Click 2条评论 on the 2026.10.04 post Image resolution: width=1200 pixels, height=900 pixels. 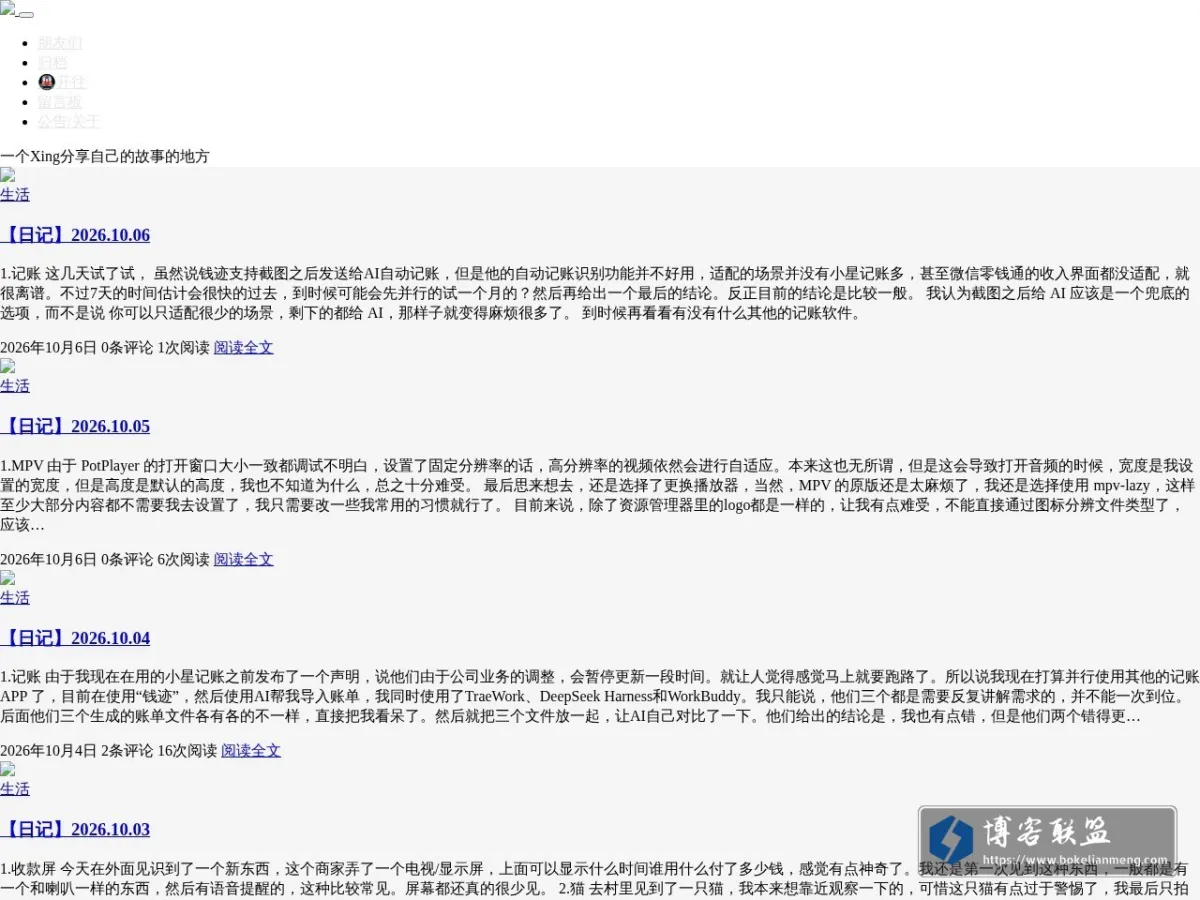(x=127, y=751)
